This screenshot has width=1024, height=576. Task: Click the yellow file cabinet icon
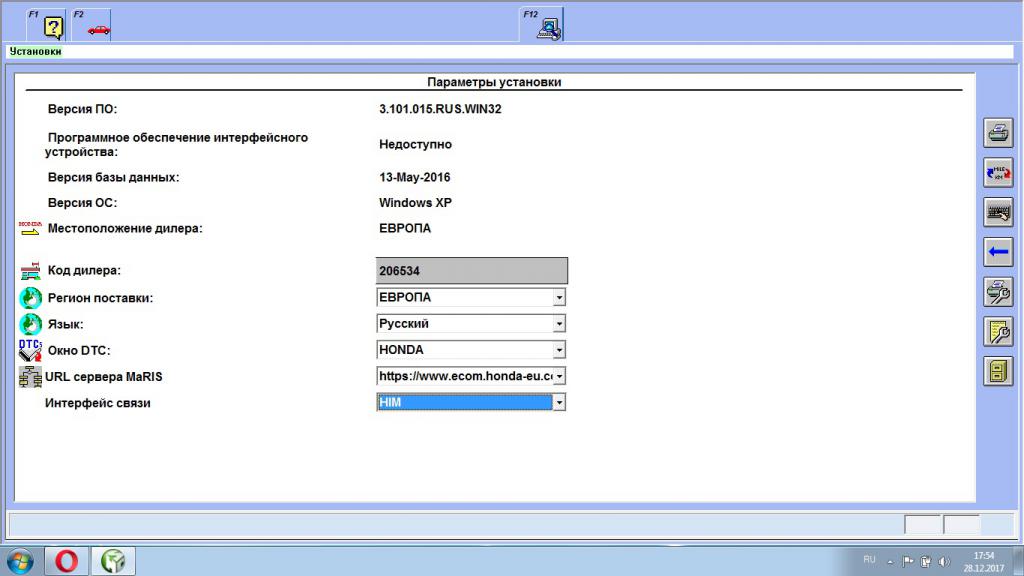click(x=998, y=371)
